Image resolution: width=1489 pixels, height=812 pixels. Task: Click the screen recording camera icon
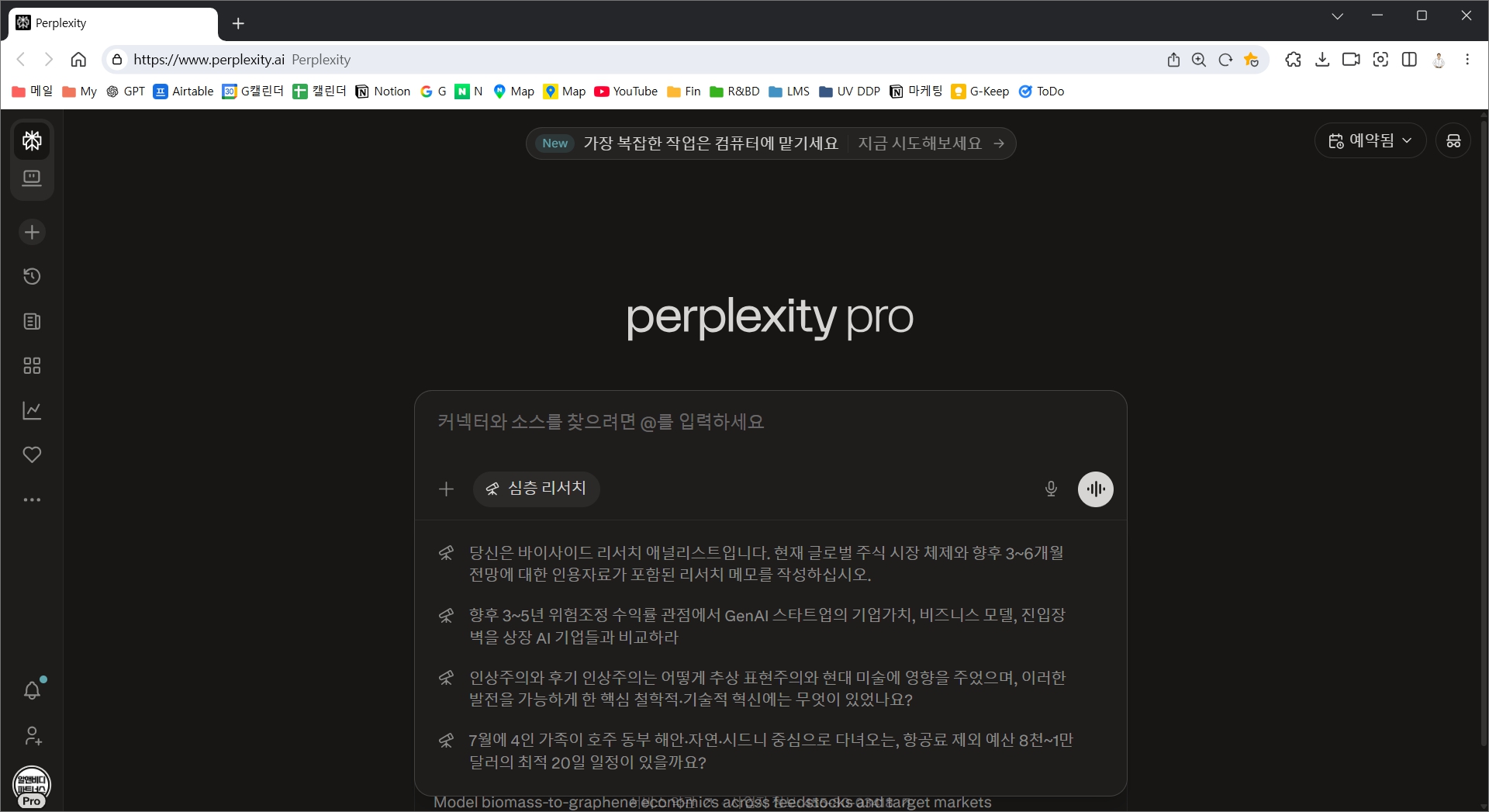click(x=1351, y=60)
